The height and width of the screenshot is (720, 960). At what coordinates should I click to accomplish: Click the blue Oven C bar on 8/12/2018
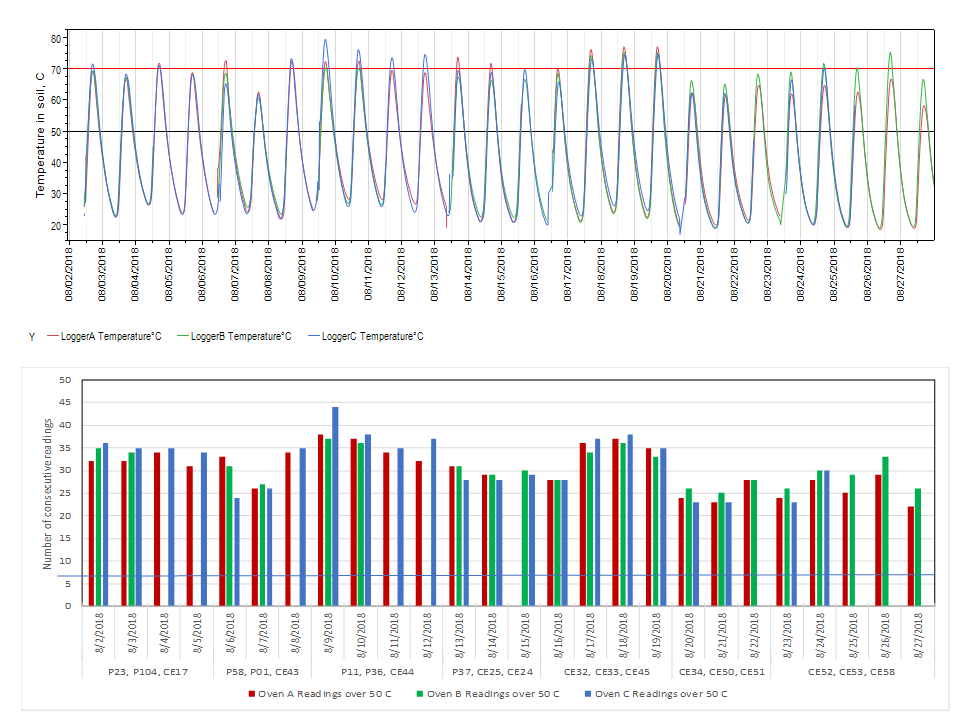tap(433, 522)
